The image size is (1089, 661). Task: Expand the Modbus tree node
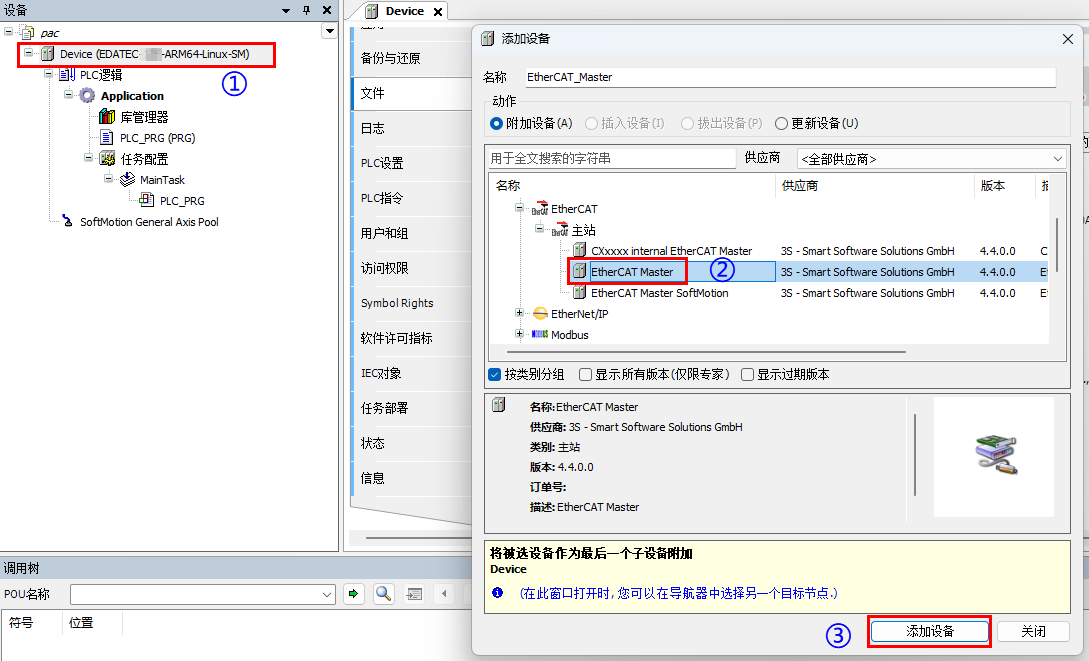tap(519, 335)
